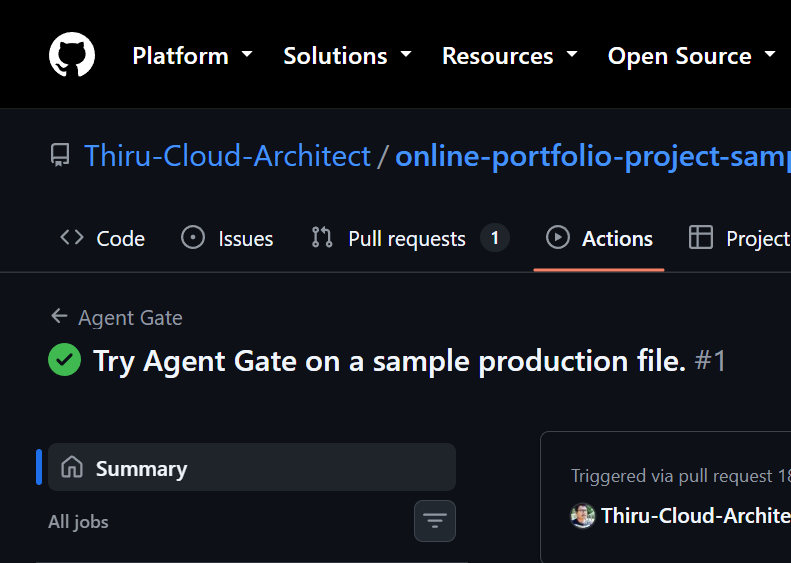Click the pull requests count badge
Viewport: 791px width, 563px height.
click(494, 238)
